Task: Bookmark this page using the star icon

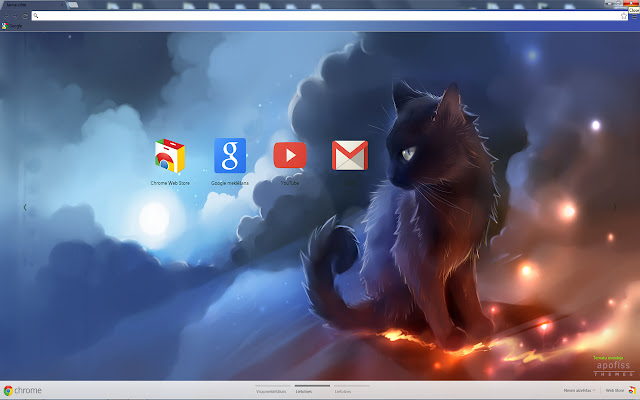Action: pos(624,16)
